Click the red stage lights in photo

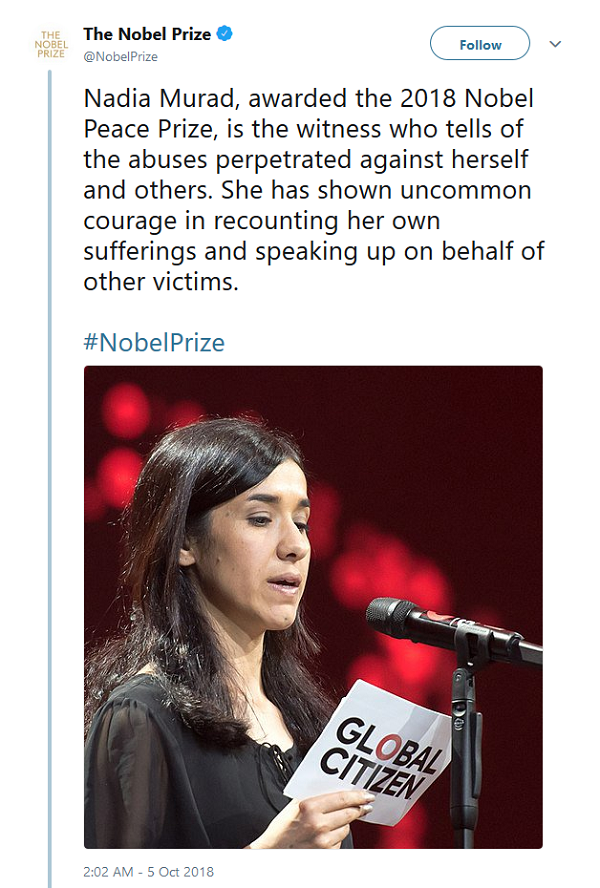tap(125, 412)
